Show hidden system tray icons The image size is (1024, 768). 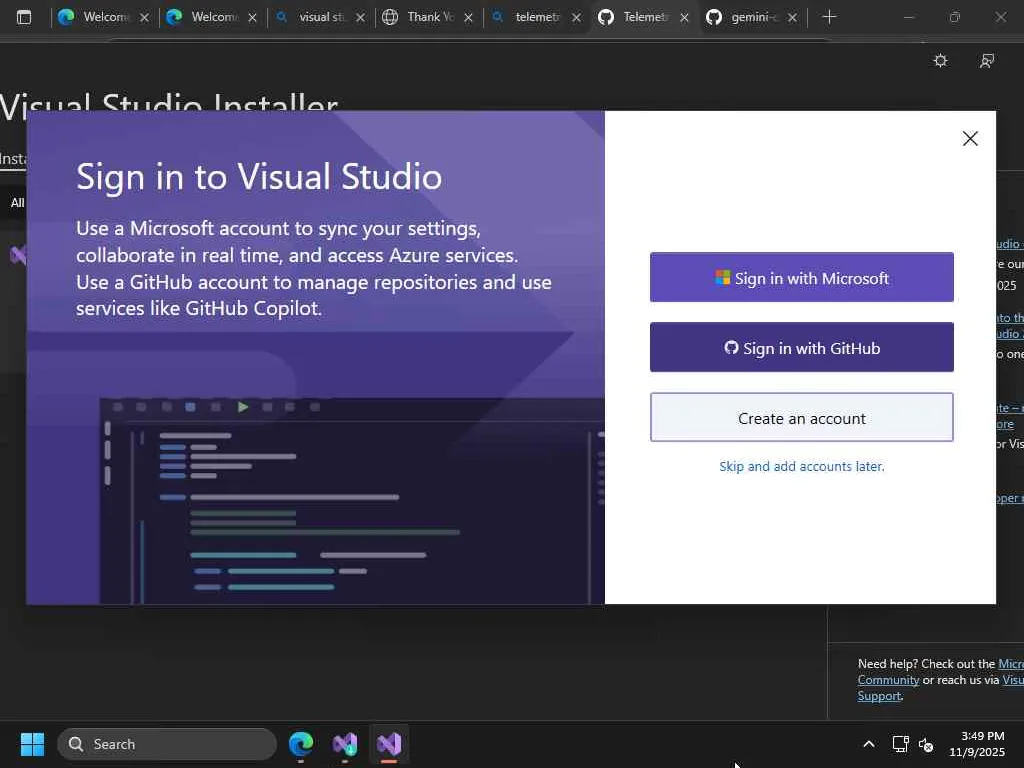869,744
